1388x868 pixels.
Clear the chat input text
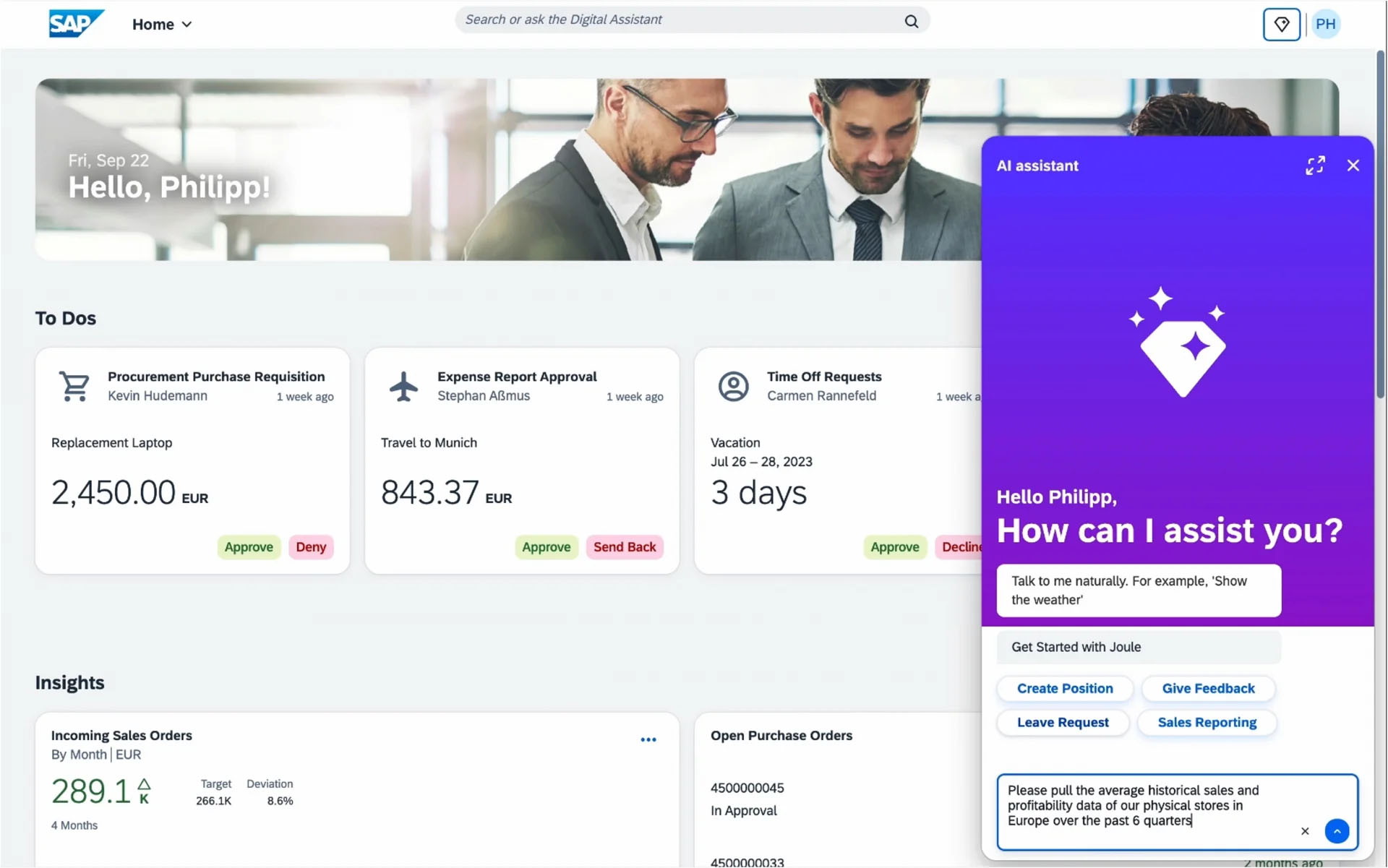[x=1304, y=831]
